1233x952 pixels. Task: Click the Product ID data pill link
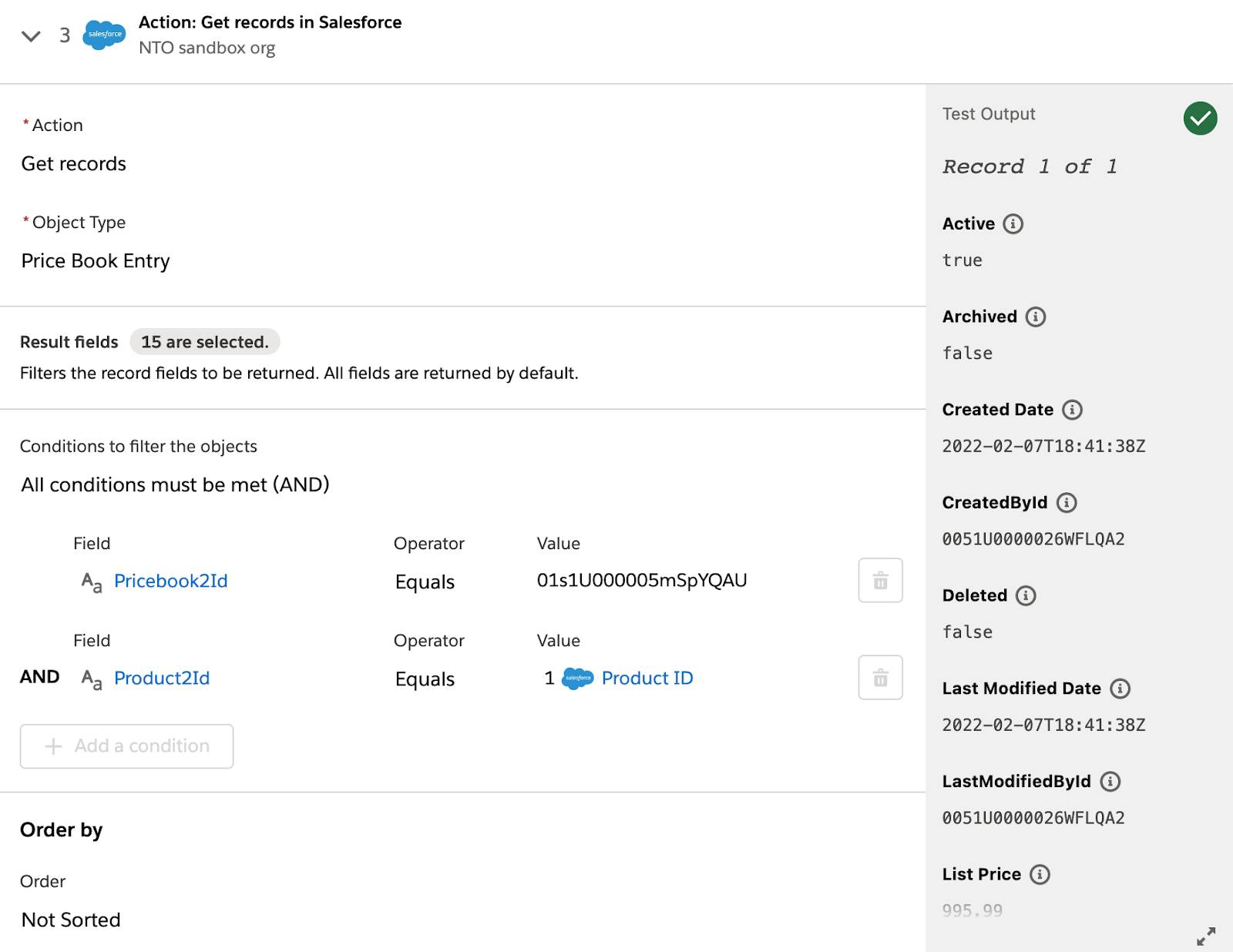[x=647, y=678]
